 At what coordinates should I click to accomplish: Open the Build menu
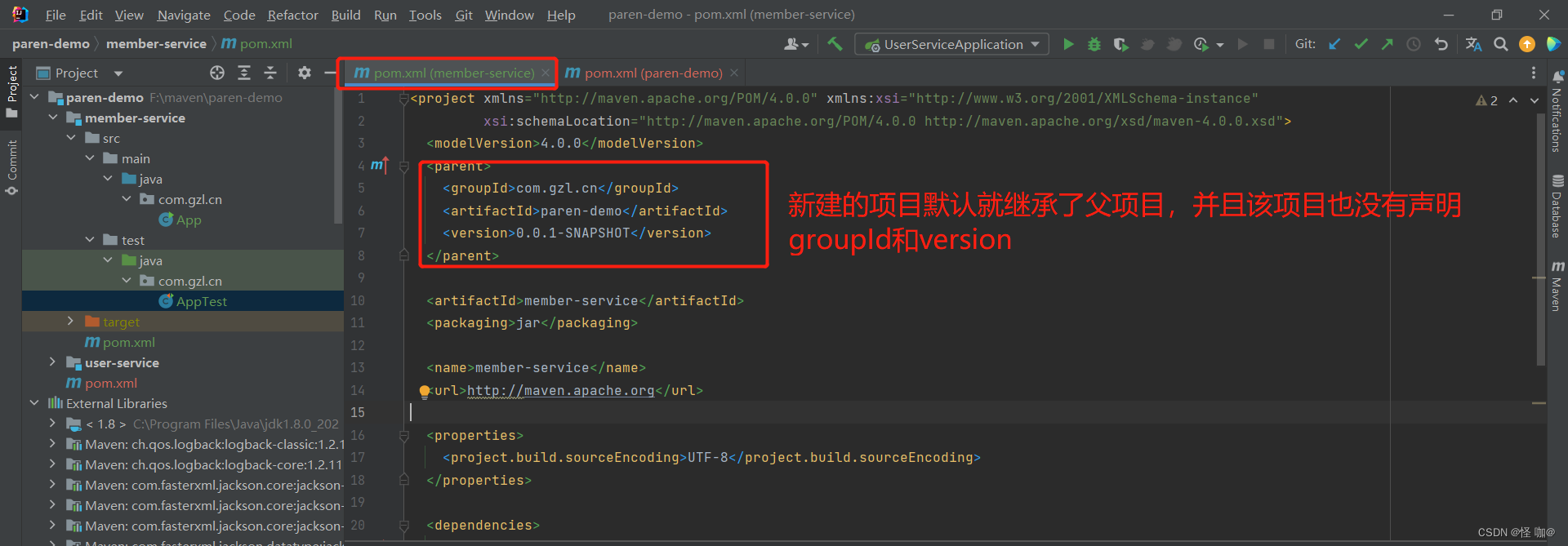345,15
